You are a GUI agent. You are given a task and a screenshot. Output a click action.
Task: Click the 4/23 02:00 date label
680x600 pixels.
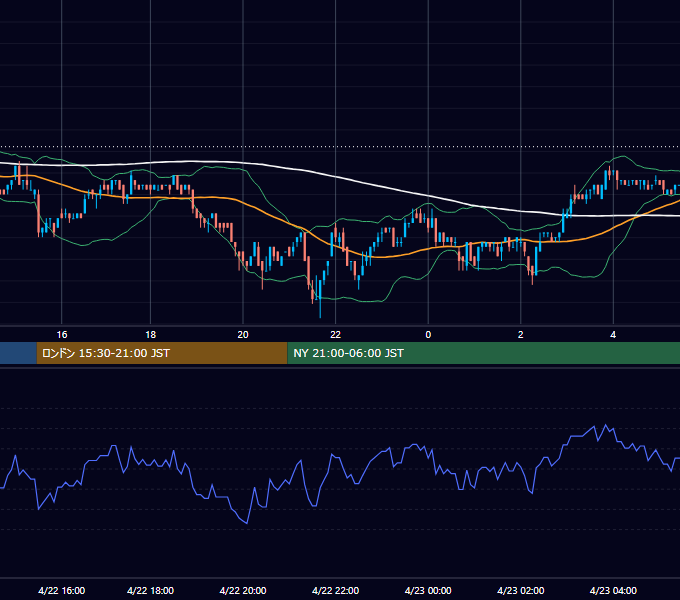pyautogui.click(x=520, y=590)
